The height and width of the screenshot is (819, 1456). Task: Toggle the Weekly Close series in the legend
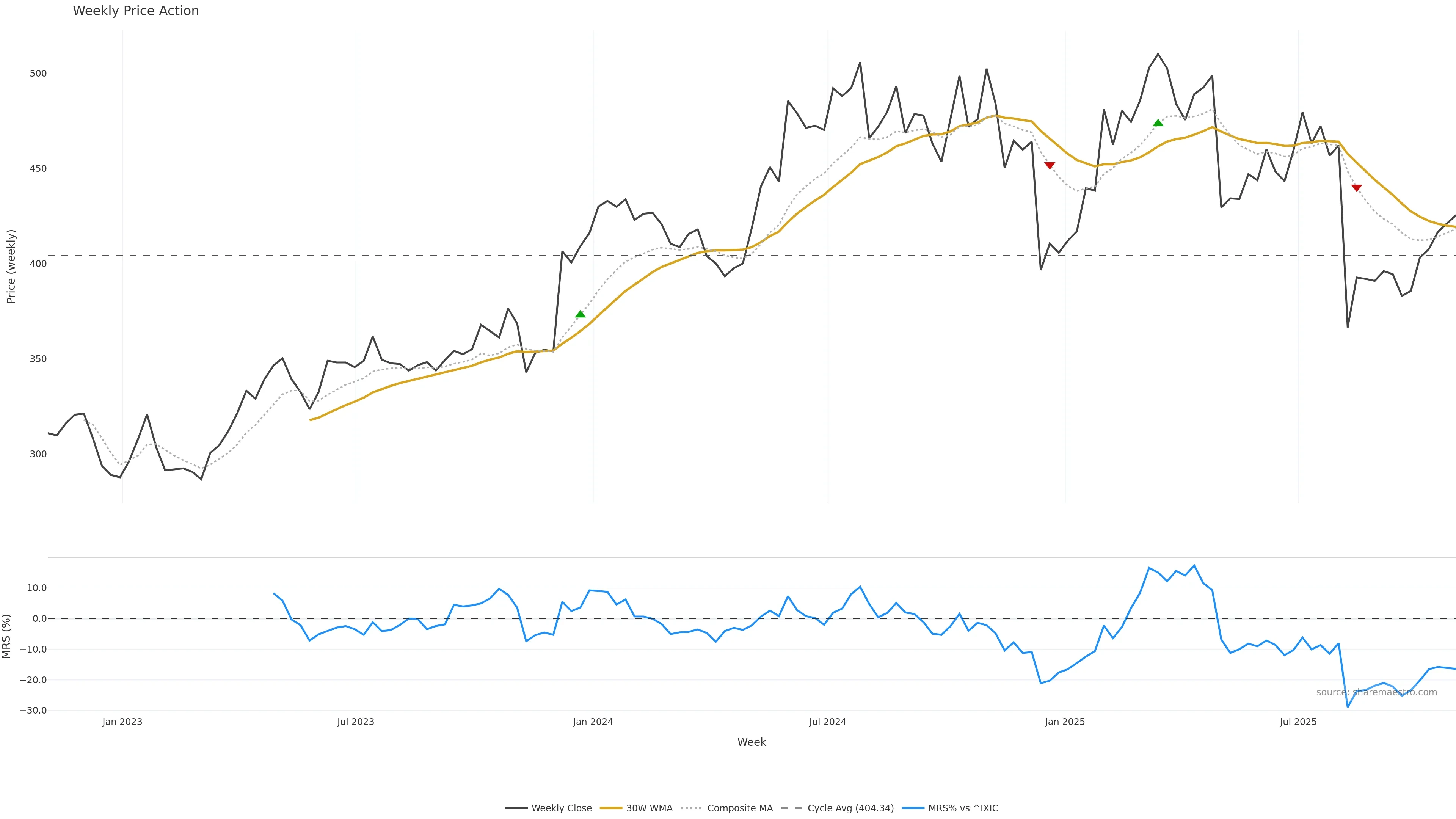tap(561, 808)
